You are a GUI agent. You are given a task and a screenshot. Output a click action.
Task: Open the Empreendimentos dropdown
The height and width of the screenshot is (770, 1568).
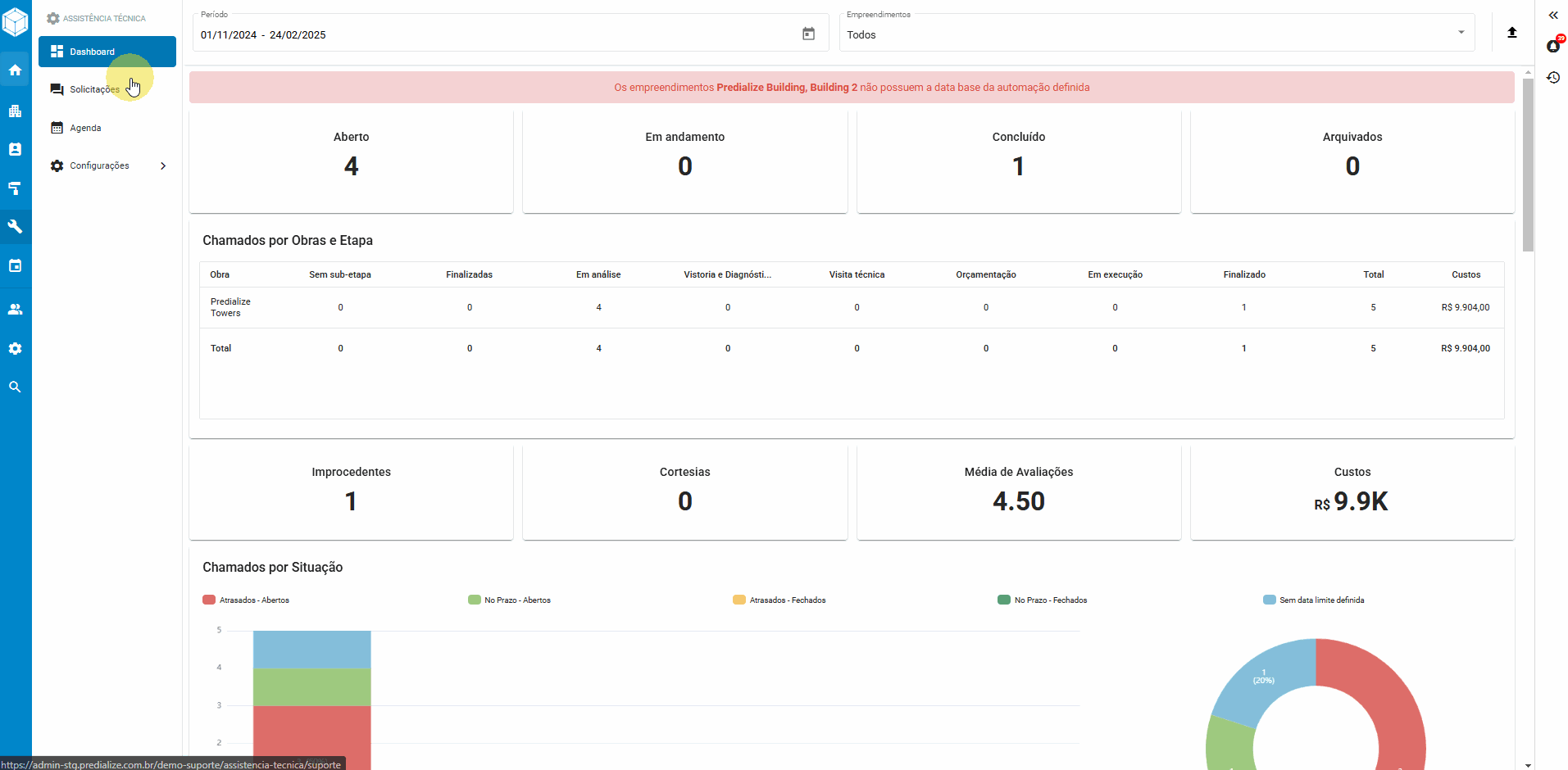1156,34
